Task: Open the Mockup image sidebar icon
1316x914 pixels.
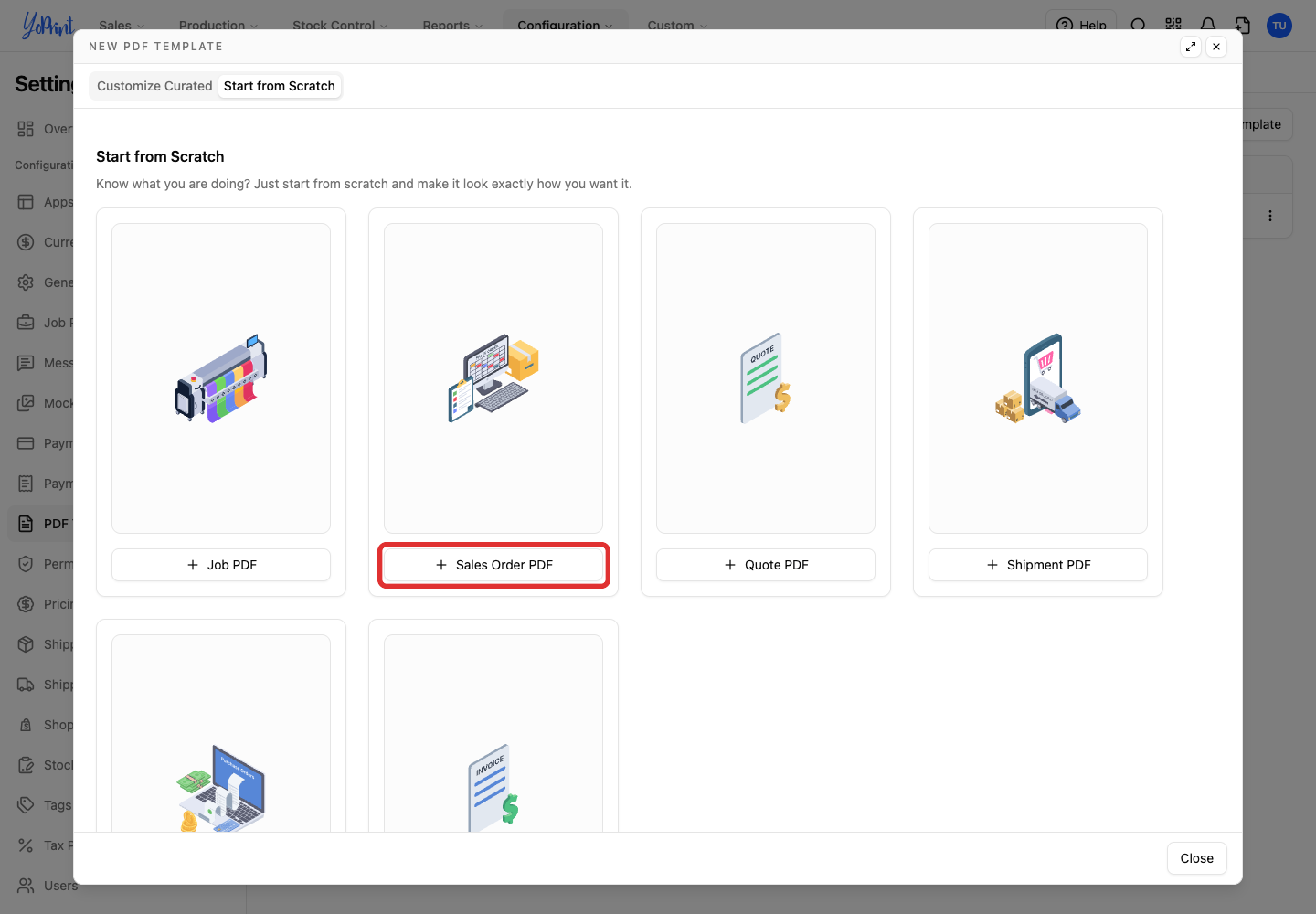Action: tap(26, 403)
